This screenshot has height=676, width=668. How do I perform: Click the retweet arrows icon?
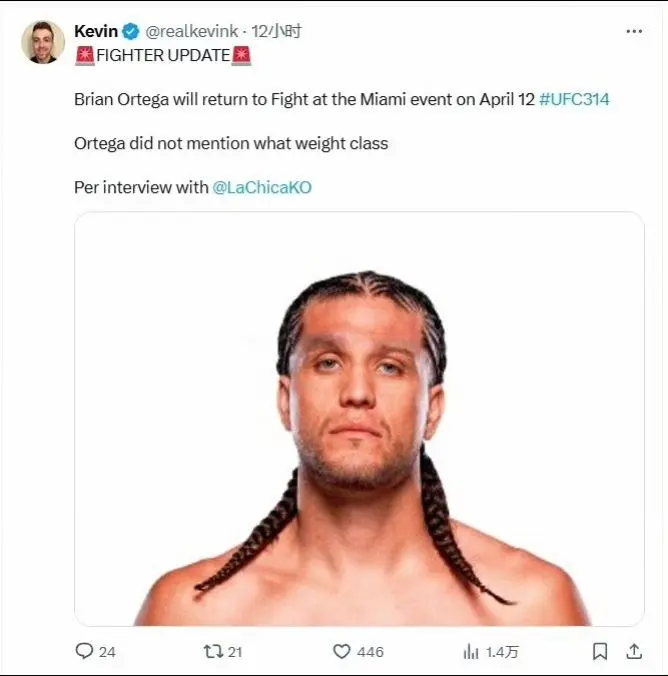point(213,651)
